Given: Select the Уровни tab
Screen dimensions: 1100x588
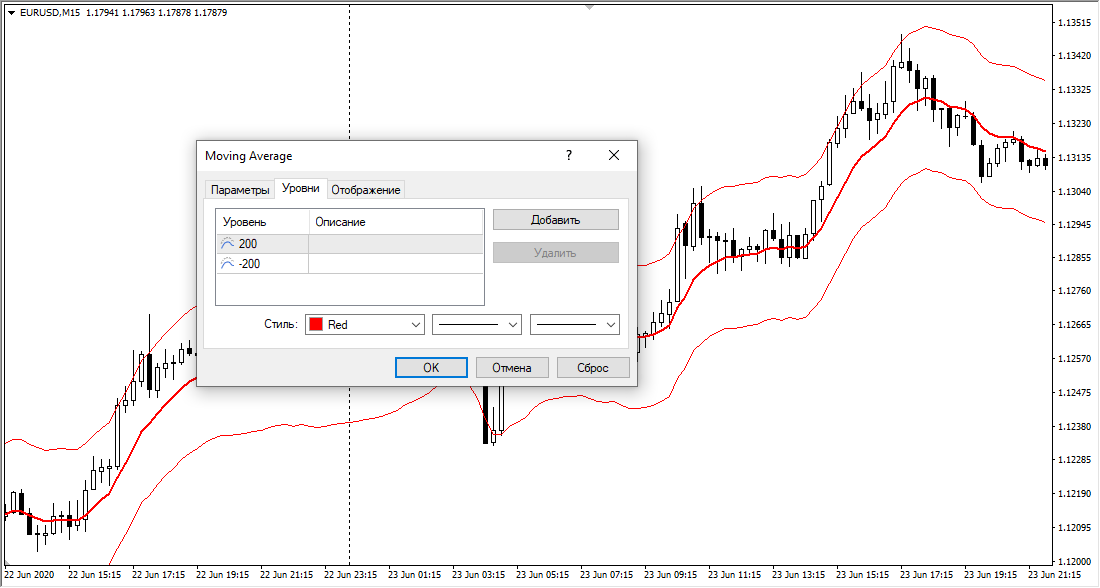Looking at the screenshot, I should [x=301, y=188].
